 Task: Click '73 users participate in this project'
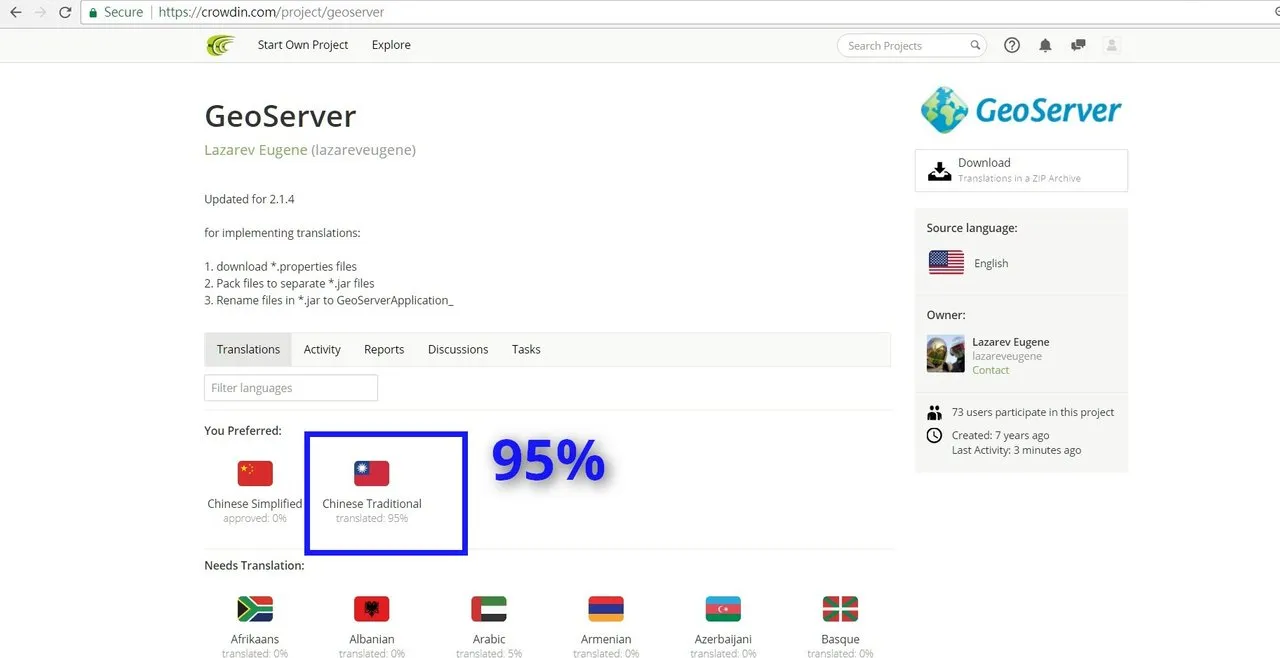[x=1033, y=412]
